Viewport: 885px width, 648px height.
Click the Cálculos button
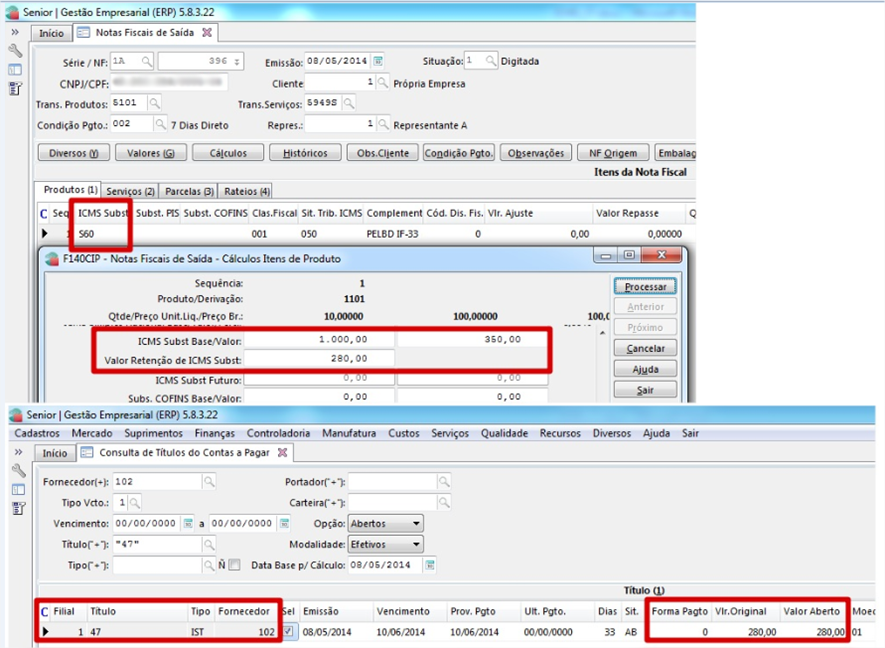(228, 153)
